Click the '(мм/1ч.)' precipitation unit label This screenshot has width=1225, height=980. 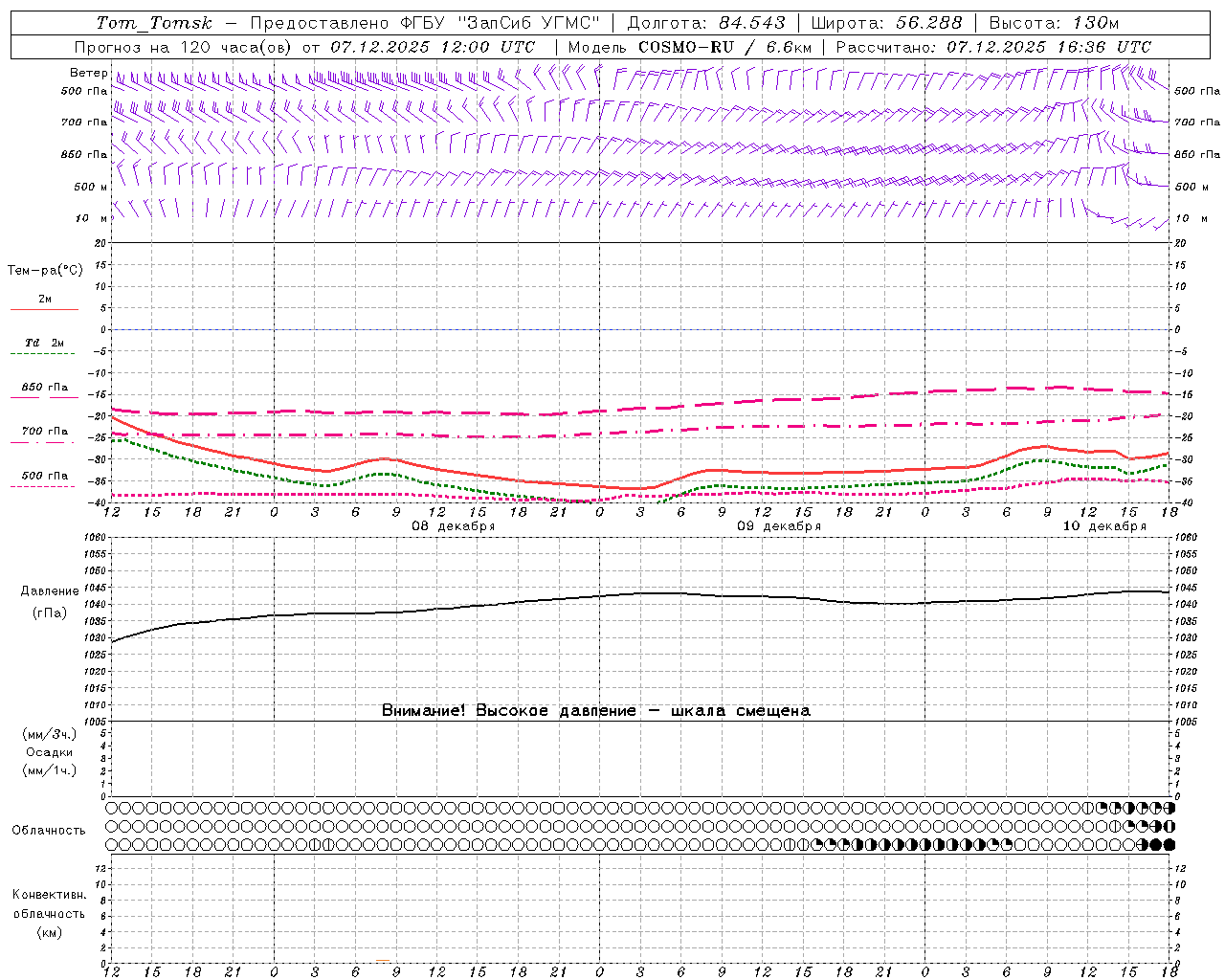50,770
